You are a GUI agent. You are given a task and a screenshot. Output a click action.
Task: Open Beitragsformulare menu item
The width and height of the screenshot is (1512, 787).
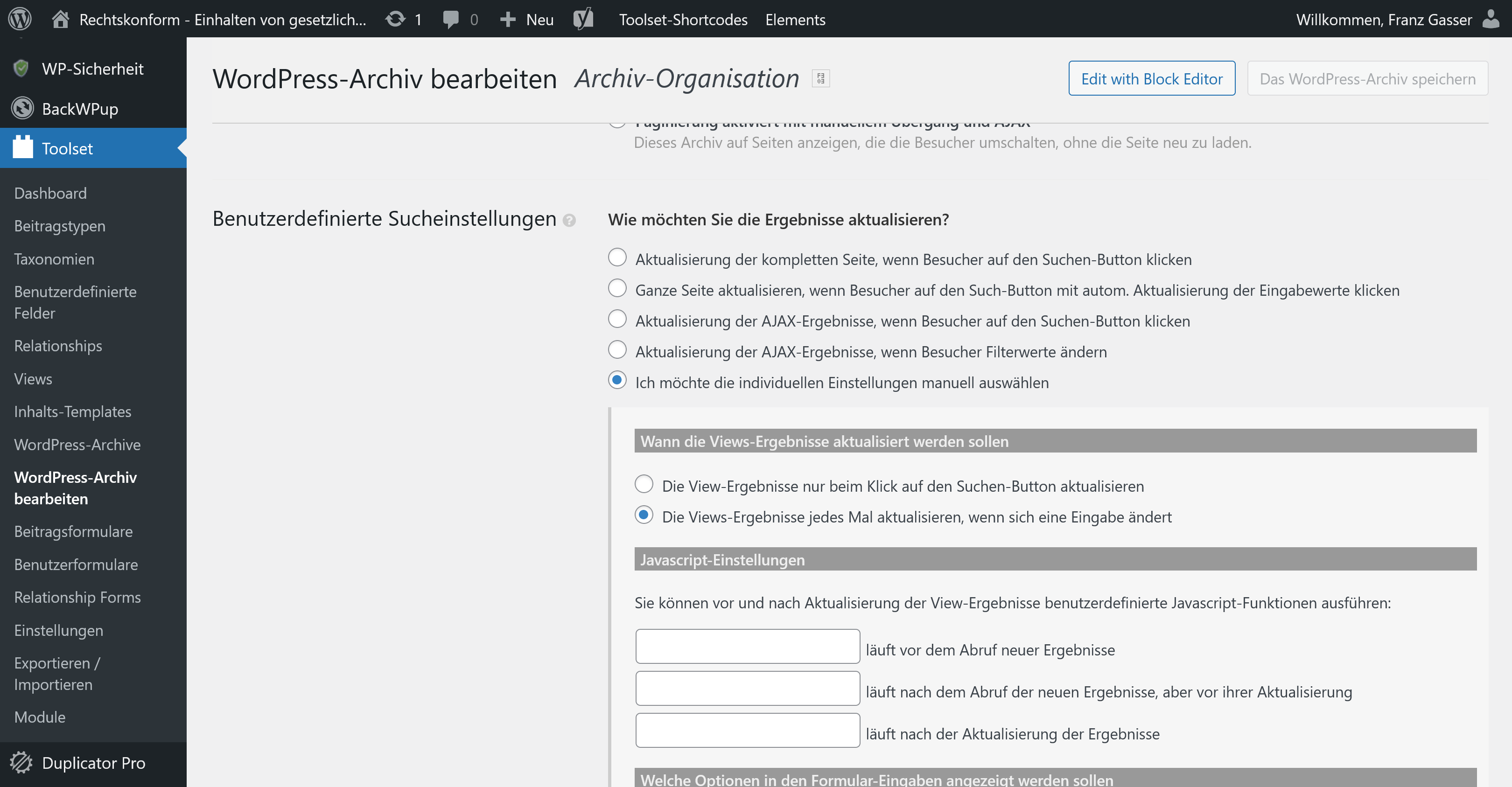click(x=73, y=531)
